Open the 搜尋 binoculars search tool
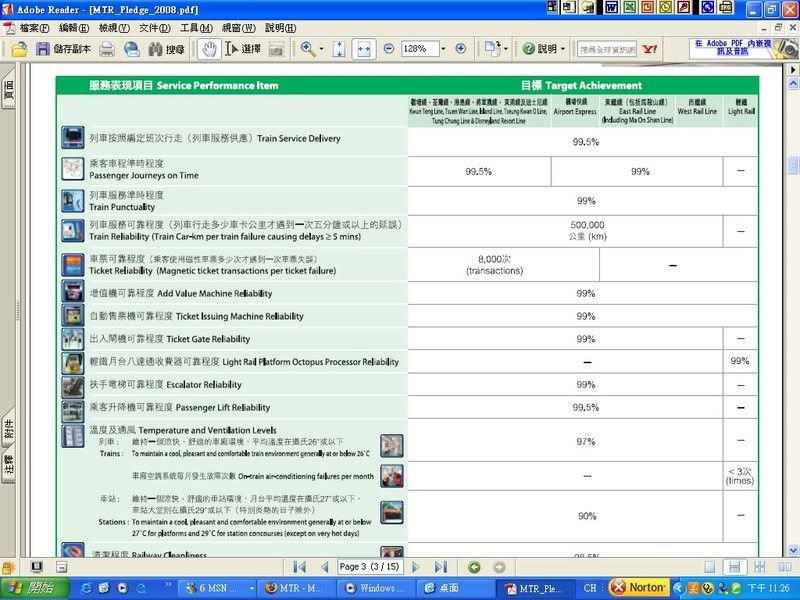This screenshot has width=800, height=600. click(x=166, y=49)
